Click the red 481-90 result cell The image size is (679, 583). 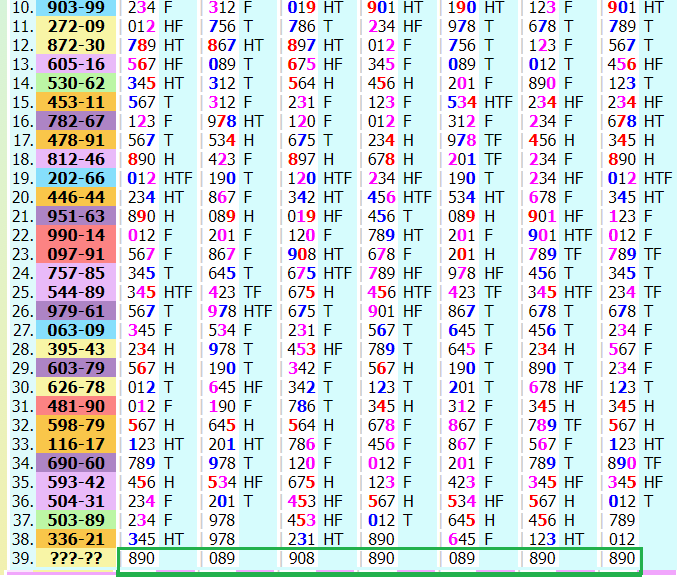pos(76,406)
